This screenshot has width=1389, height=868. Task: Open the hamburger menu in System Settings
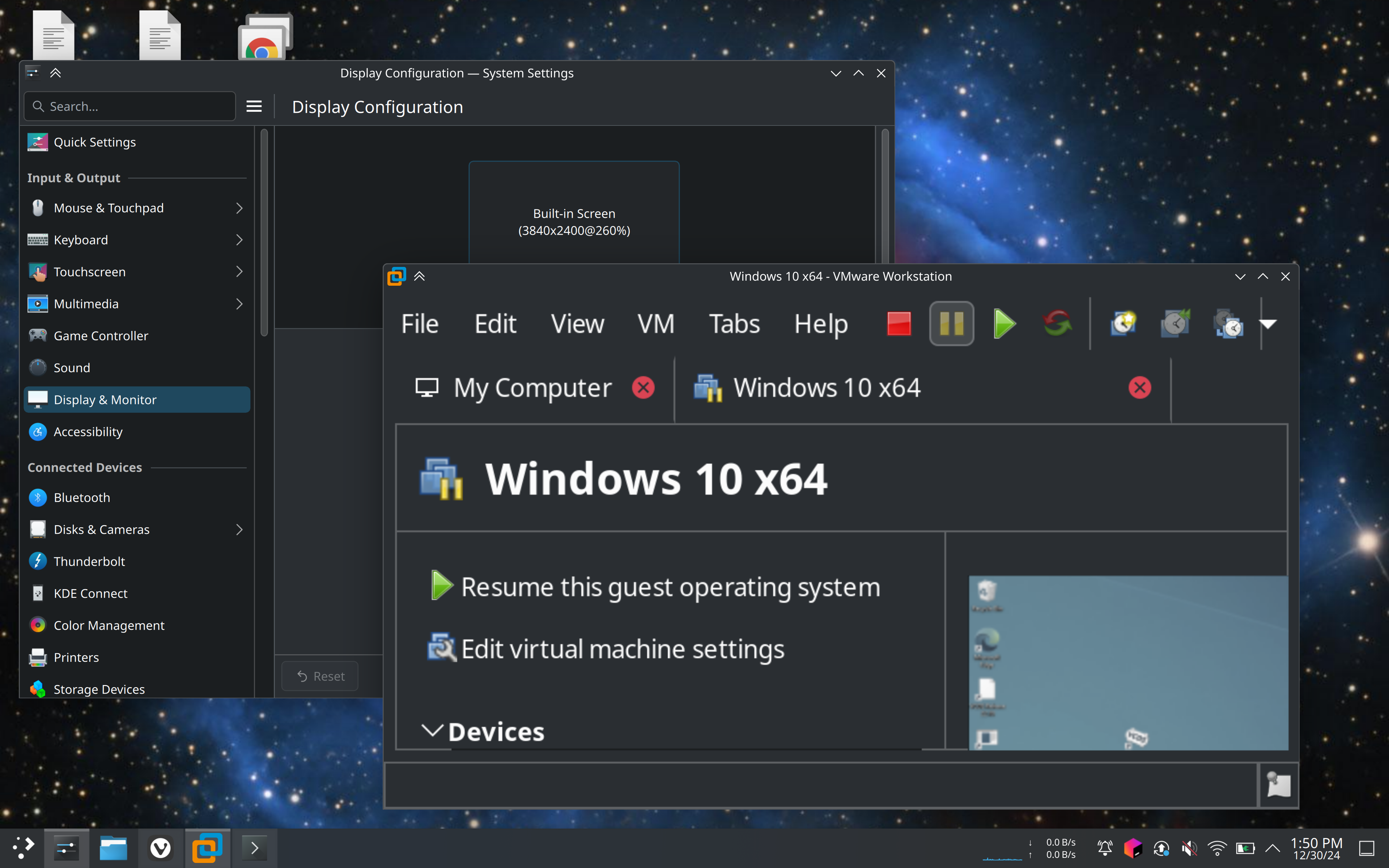point(254,106)
